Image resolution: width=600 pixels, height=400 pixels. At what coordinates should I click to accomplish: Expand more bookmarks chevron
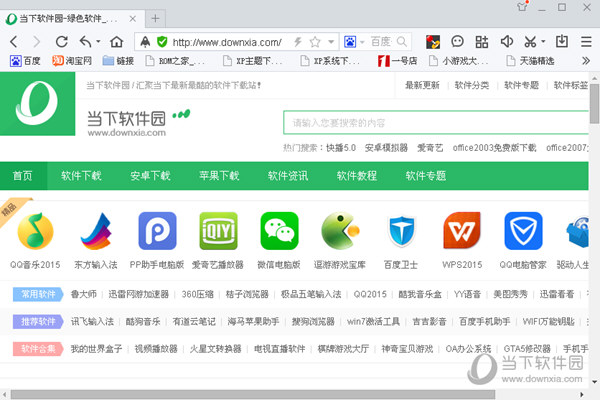[x=585, y=60]
